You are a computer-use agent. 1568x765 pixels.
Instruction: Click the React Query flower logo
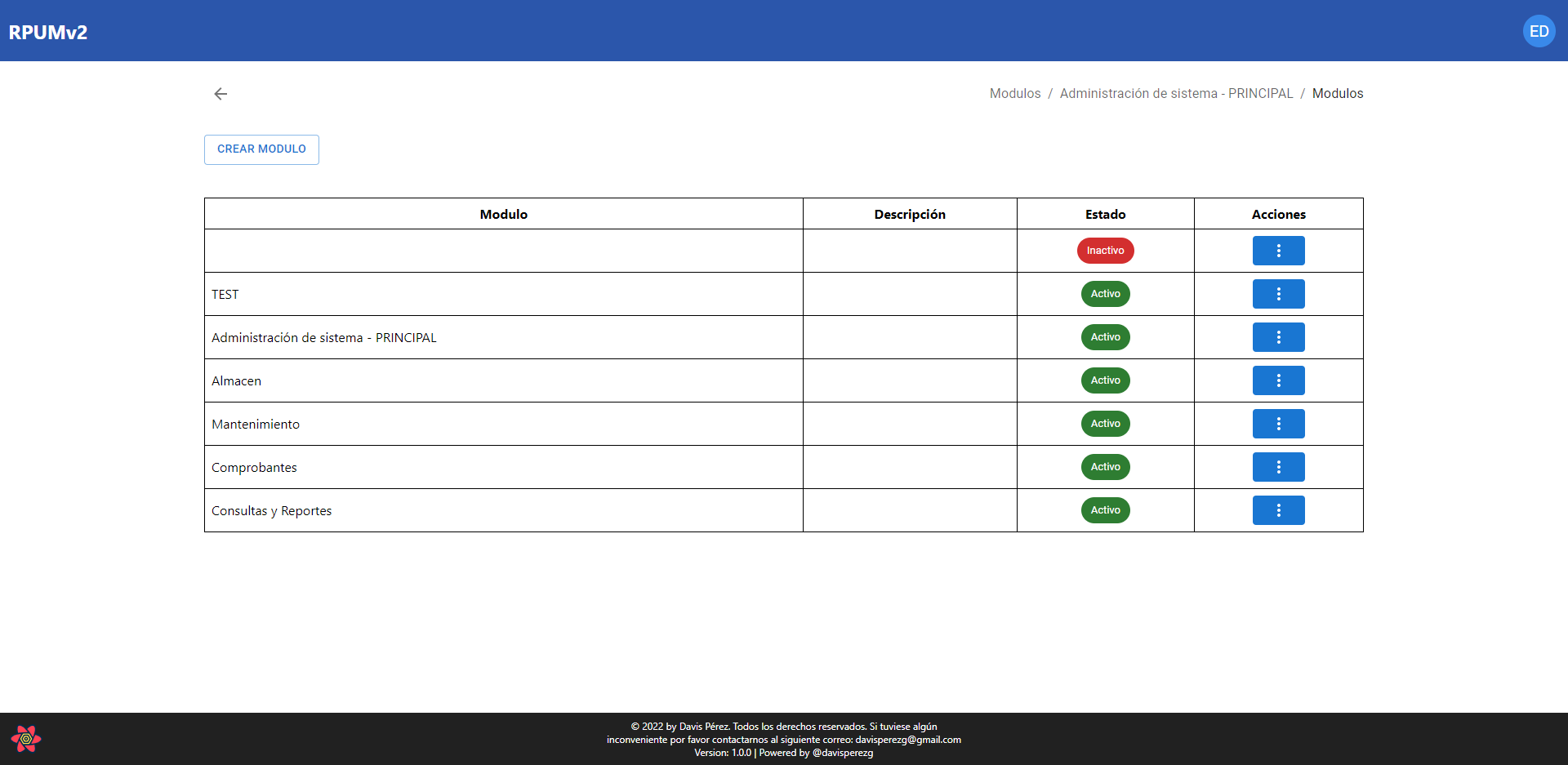pyautogui.click(x=26, y=739)
